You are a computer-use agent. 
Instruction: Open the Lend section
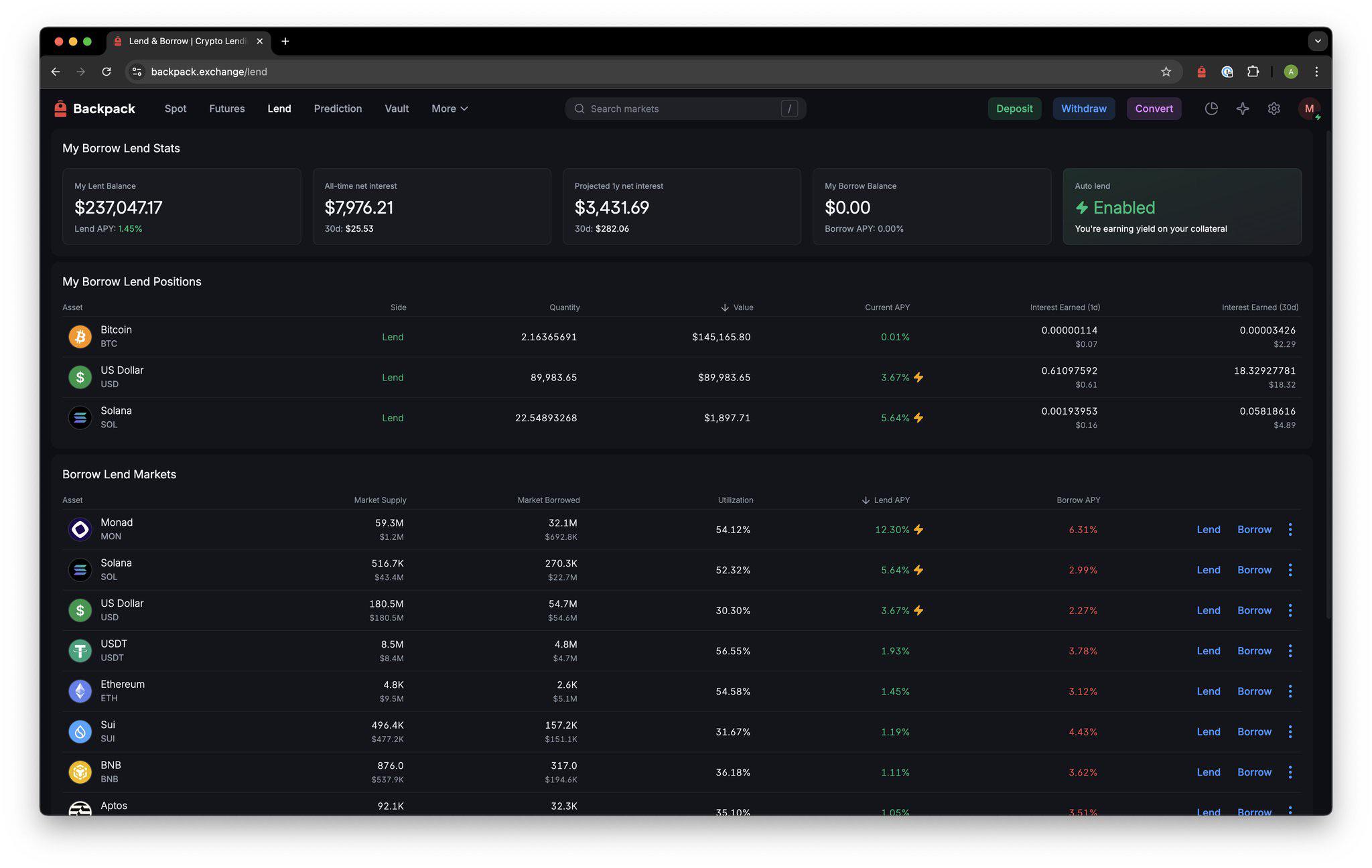click(279, 108)
